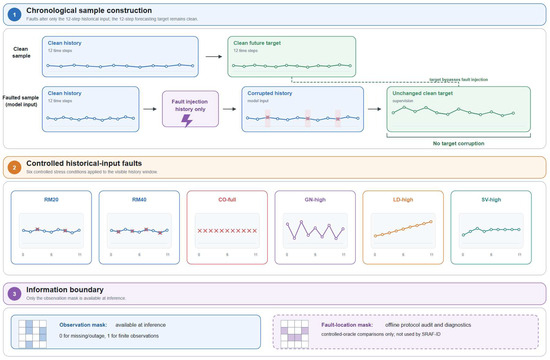Click the Unchanged clean target box
550x360 pixels.
pyautogui.click(x=458, y=109)
